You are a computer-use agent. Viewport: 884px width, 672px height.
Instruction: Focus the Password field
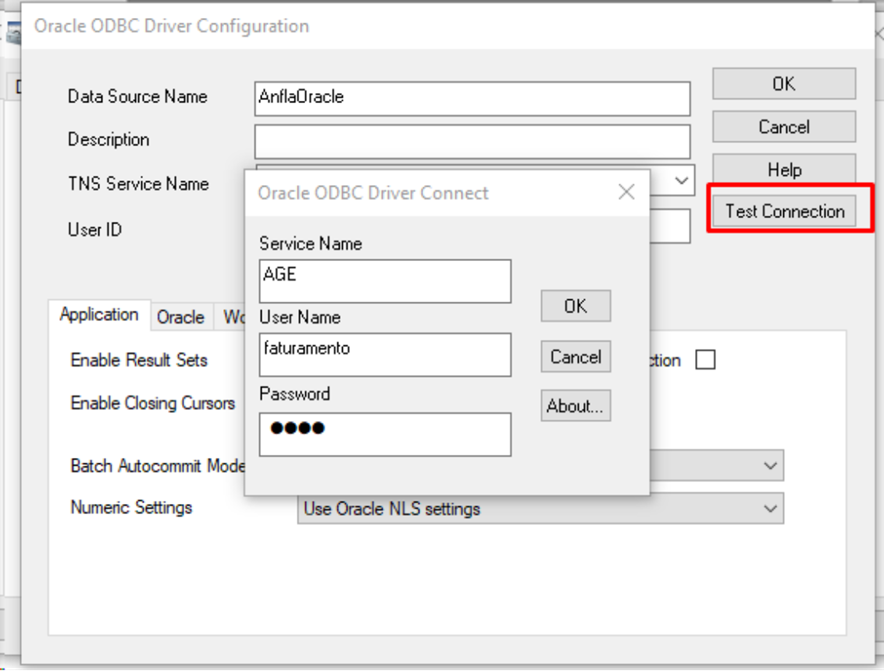(x=385, y=435)
